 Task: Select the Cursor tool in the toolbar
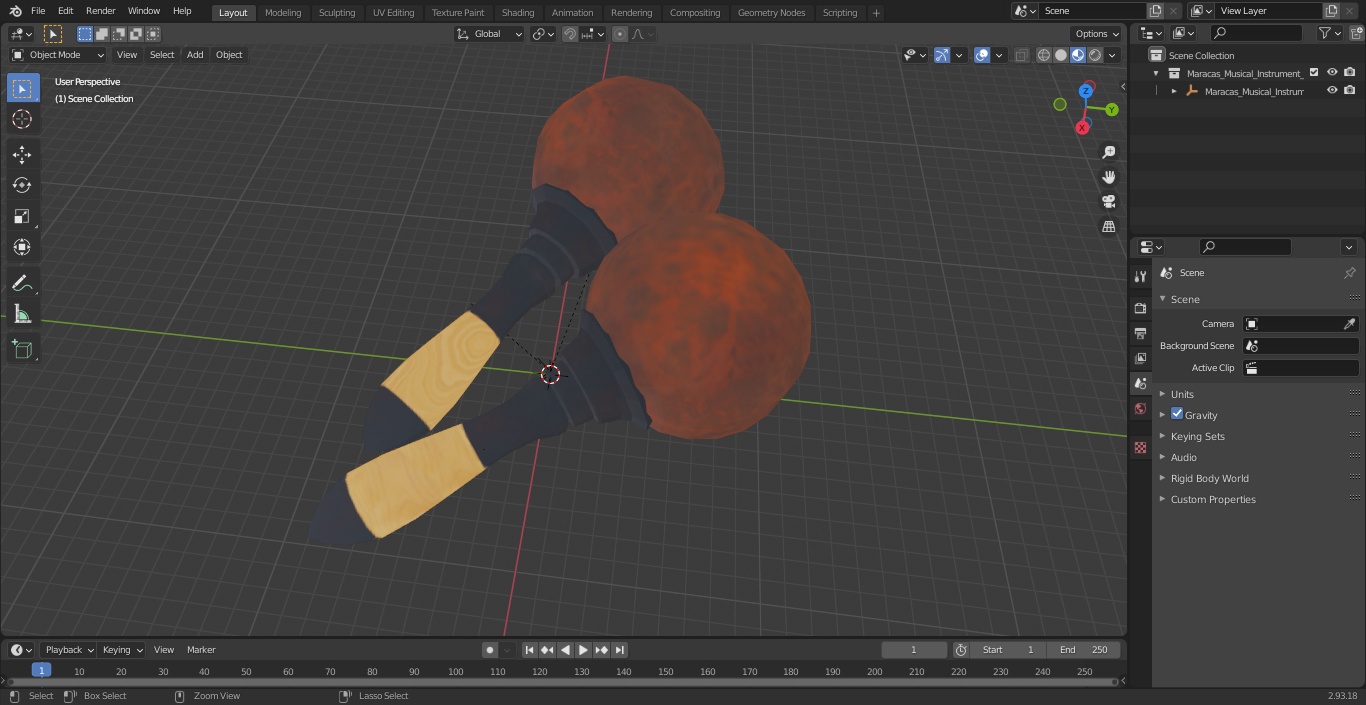[x=22, y=119]
